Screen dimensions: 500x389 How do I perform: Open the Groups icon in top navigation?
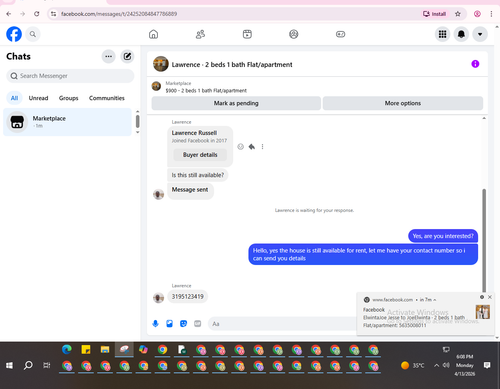coord(294,34)
